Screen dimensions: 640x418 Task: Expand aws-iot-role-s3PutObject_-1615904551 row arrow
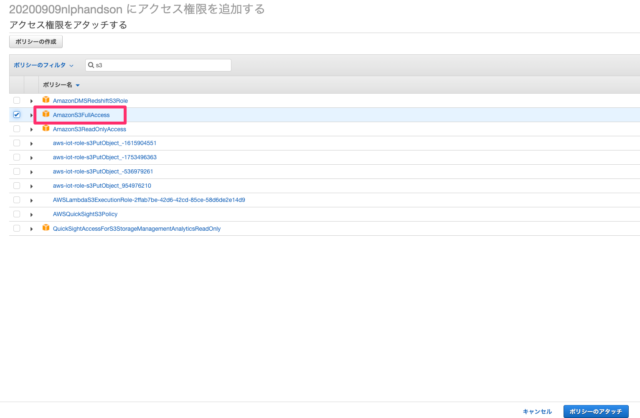[x=31, y=144]
